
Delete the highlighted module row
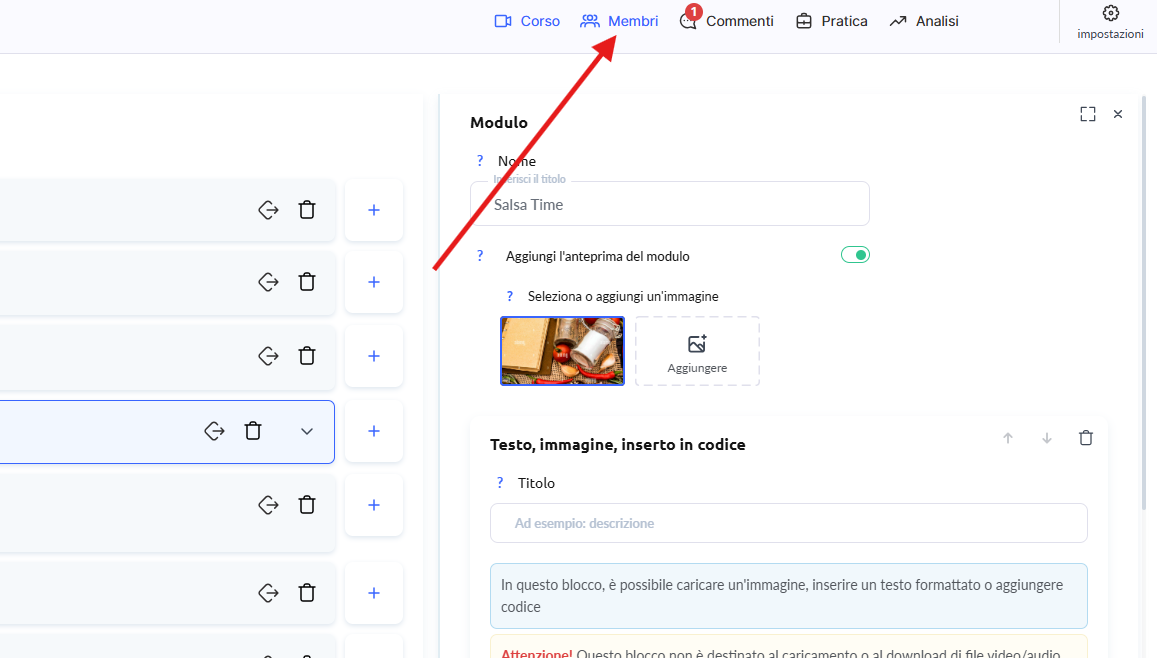point(254,431)
